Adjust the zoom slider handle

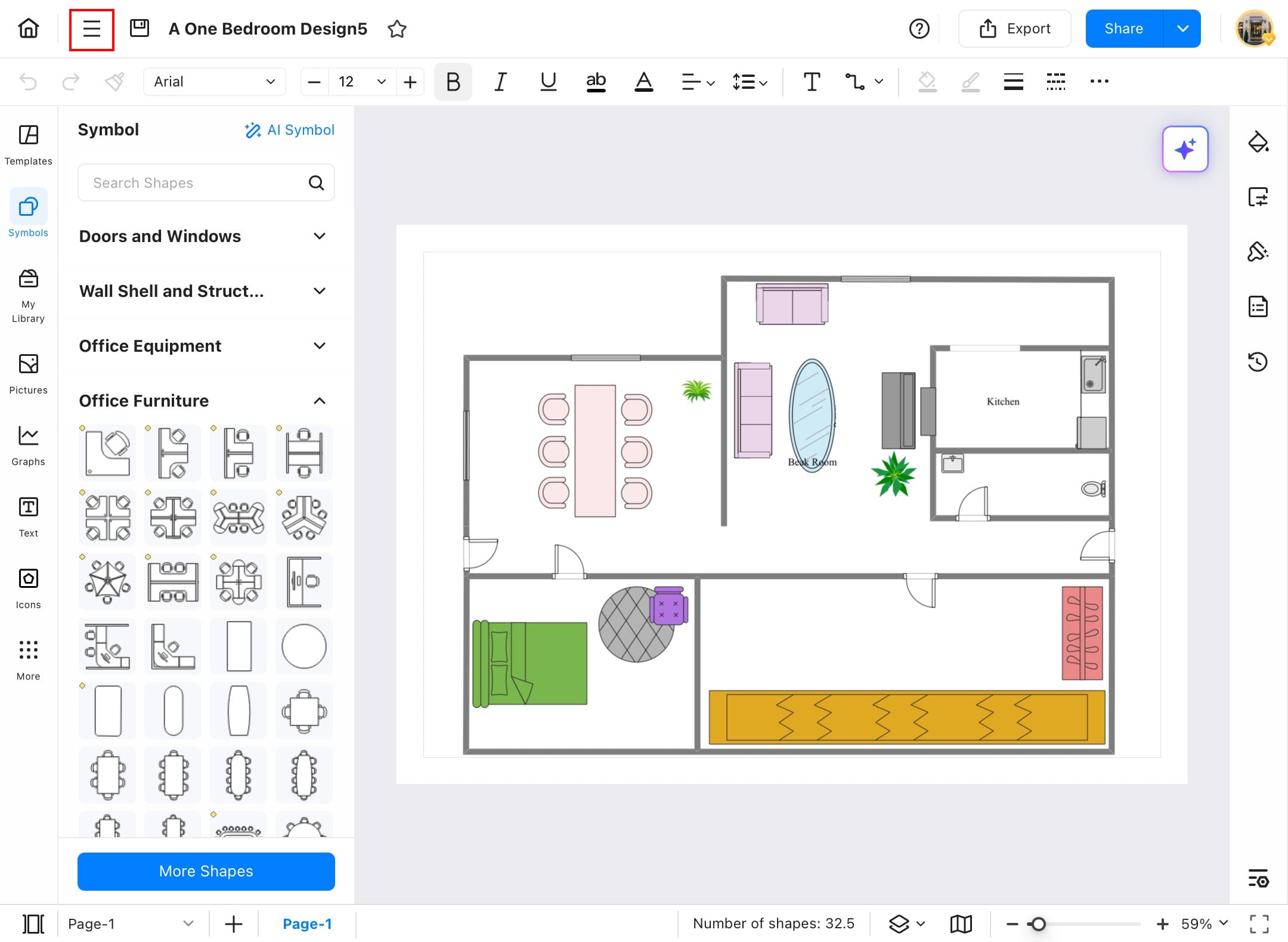(x=1038, y=924)
